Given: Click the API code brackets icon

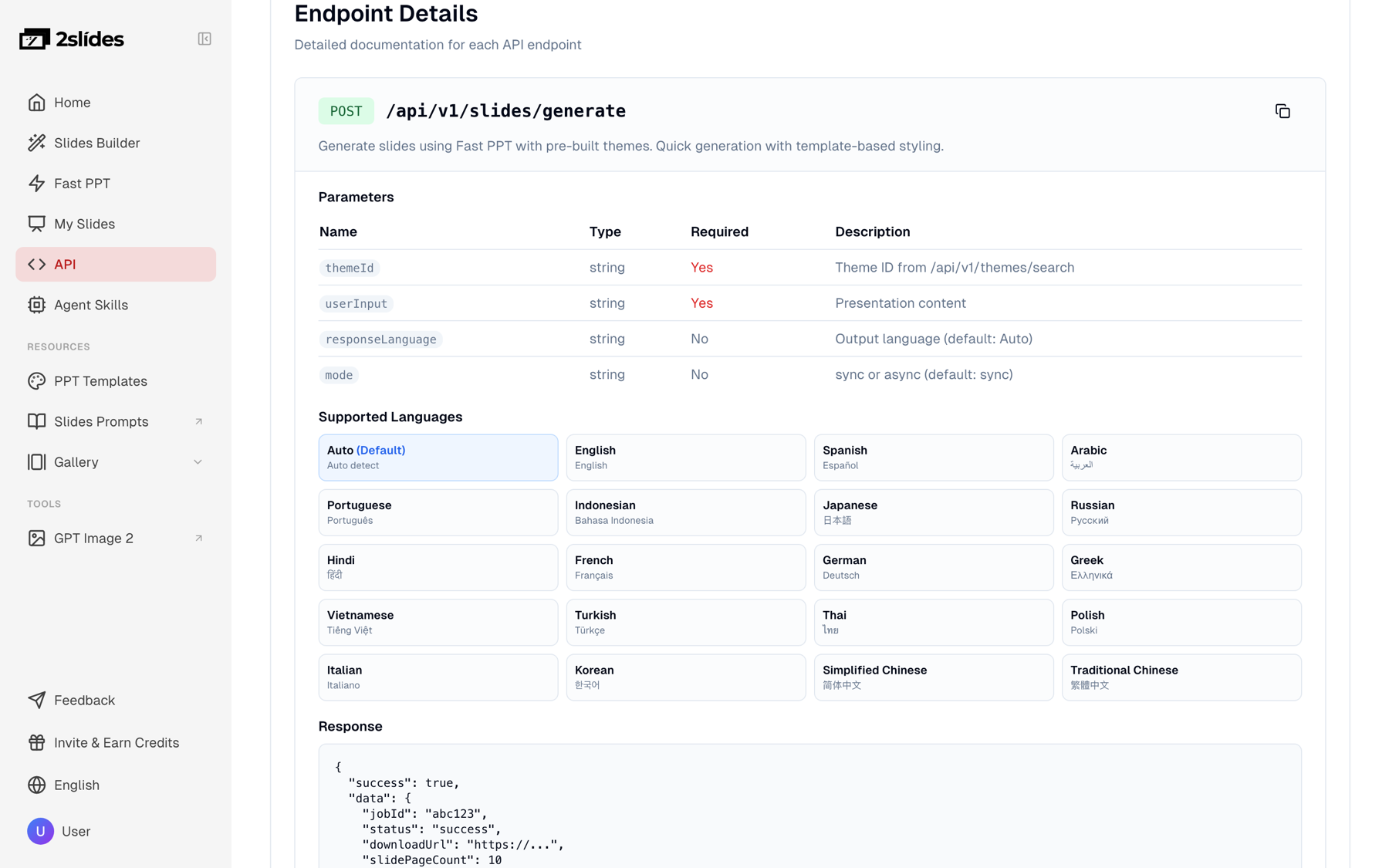Looking at the screenshot, I should [x=36, y=264].
